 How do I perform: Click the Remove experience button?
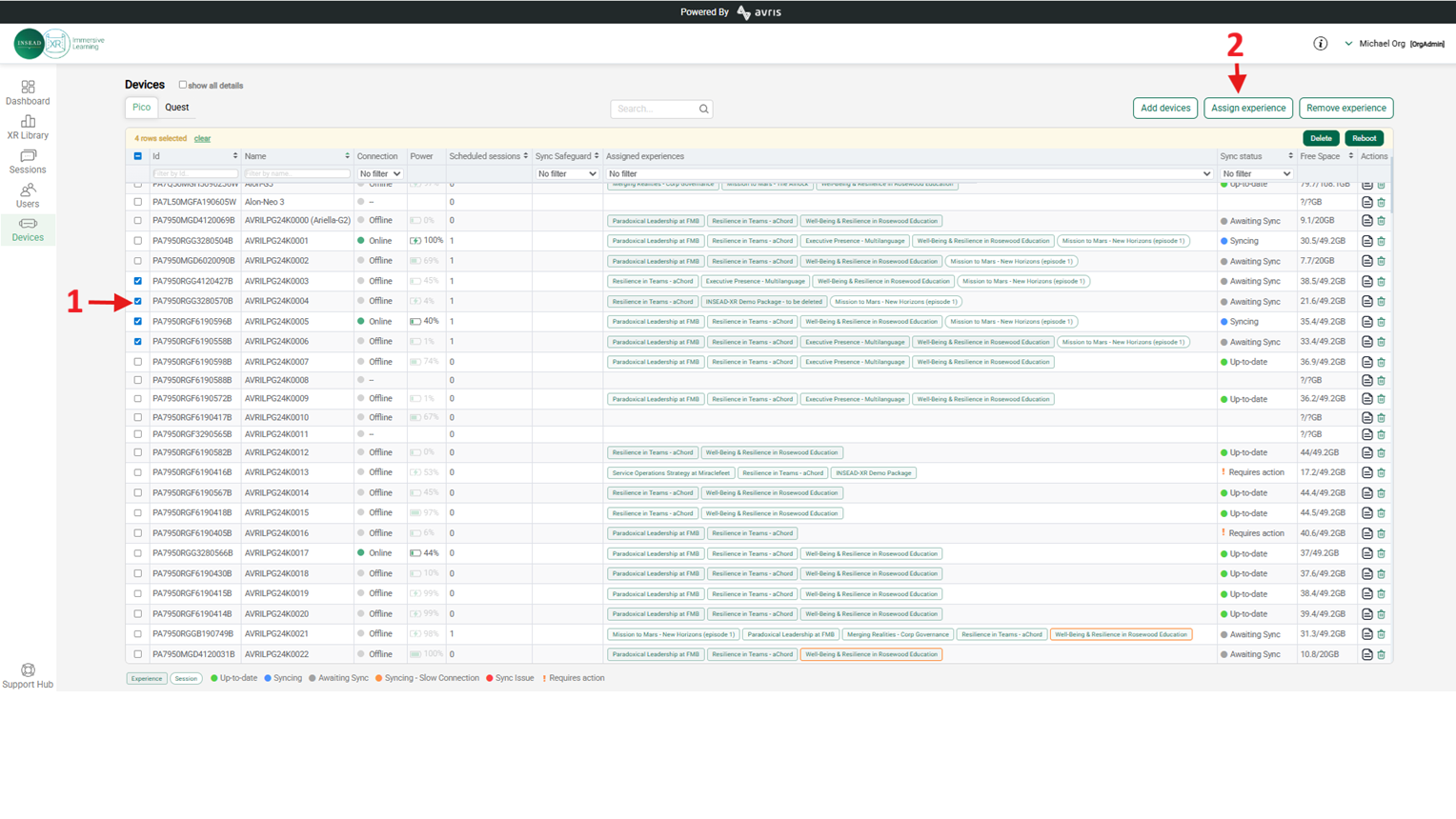(1345, 109)
